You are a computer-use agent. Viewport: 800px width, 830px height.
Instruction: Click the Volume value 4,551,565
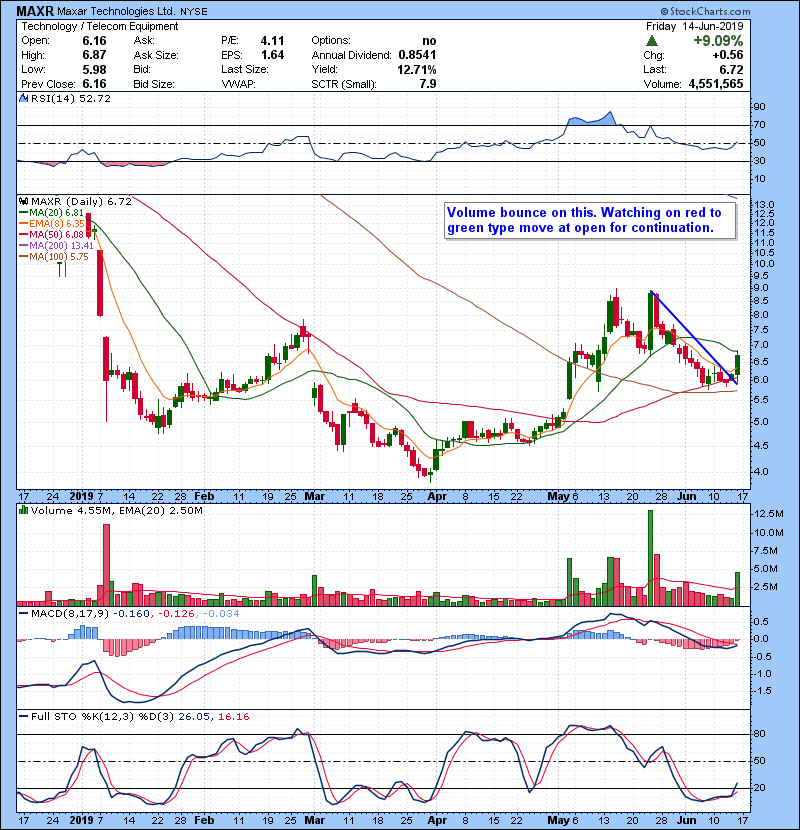point(716,84)
